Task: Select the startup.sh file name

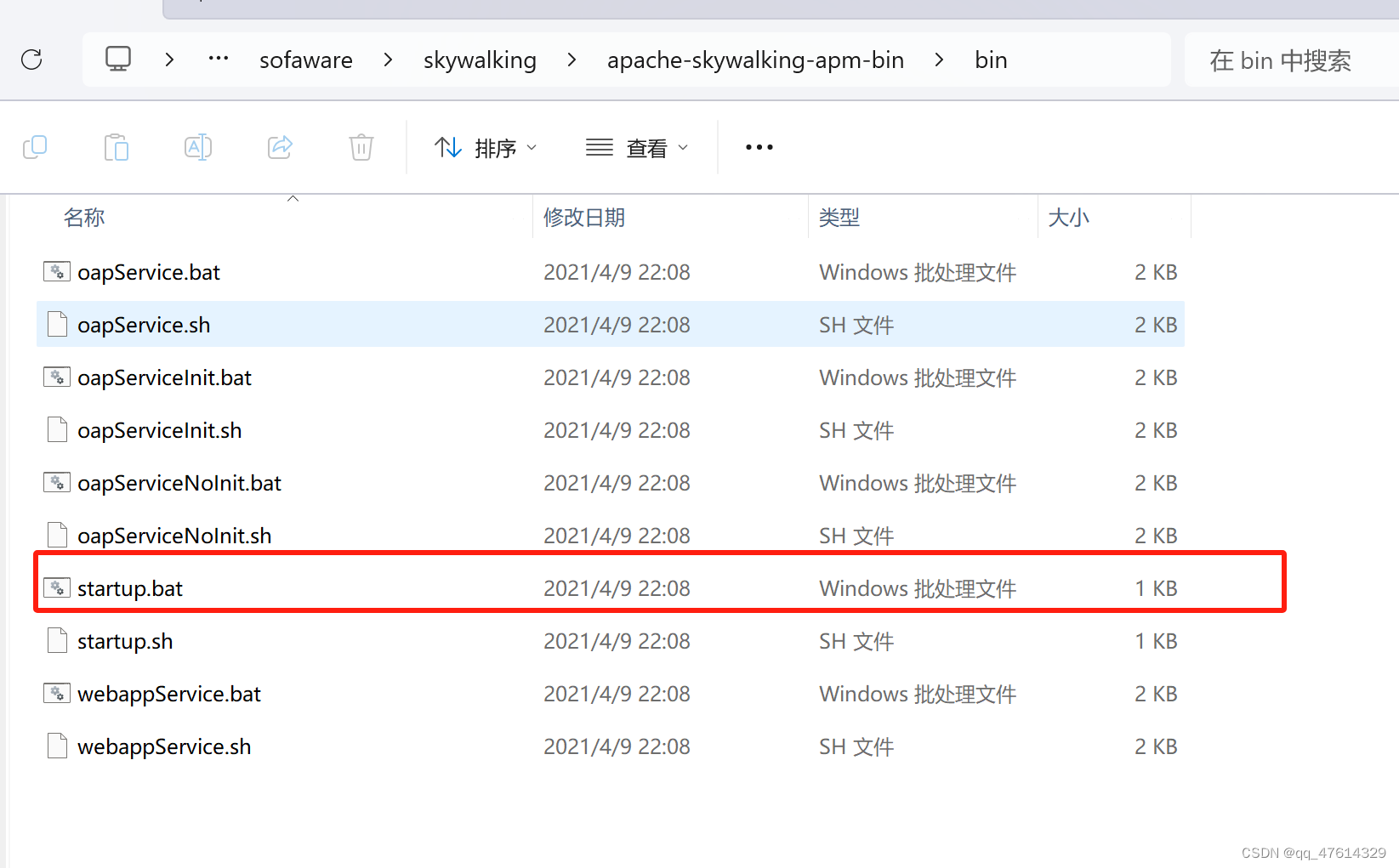Action: pyautogui.click(x=125, y=641)
